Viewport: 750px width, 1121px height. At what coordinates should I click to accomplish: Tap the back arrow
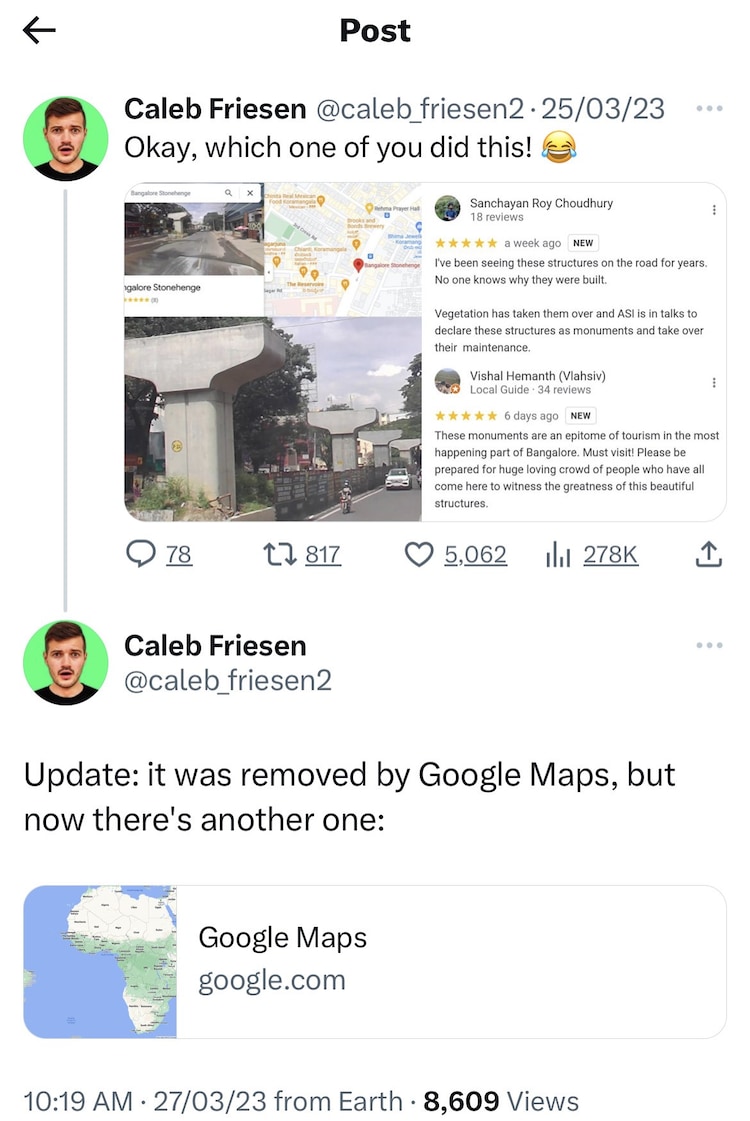(x=39, y=32)
